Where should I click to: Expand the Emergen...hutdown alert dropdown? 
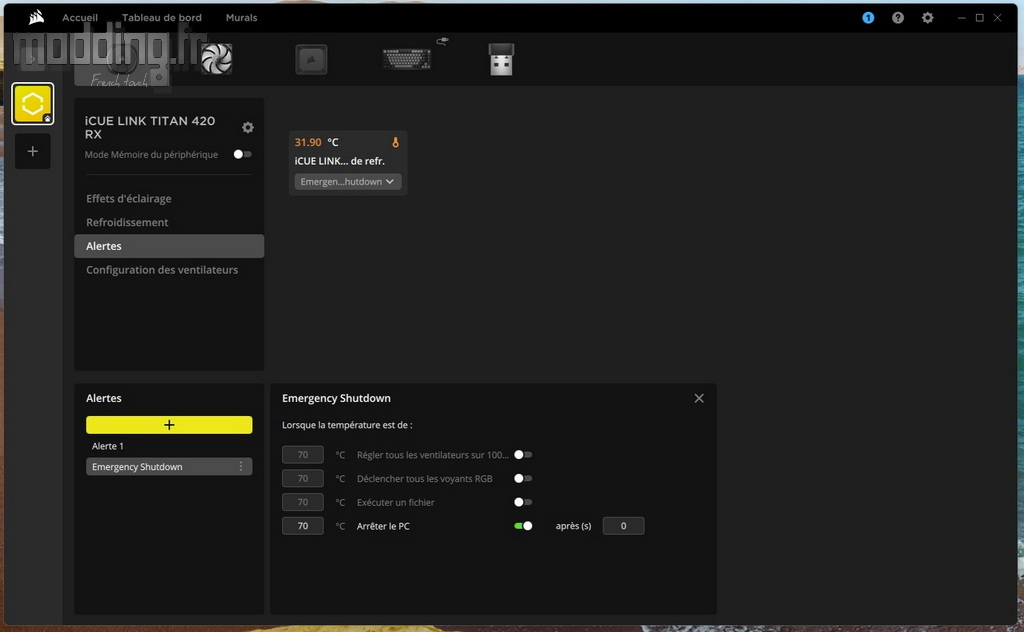(x=347, y=182)
